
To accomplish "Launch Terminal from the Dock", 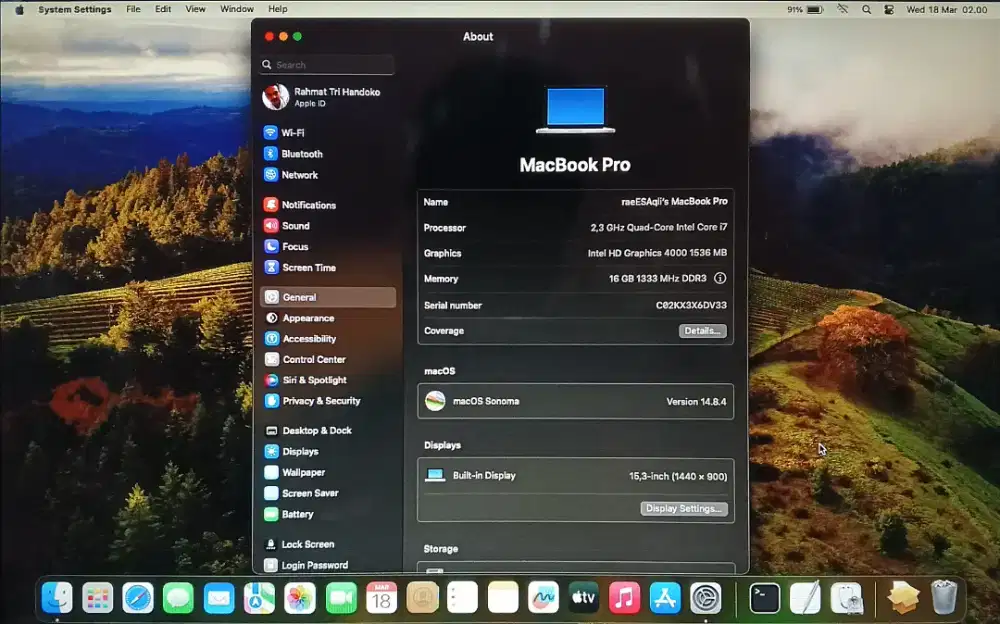I will 764,598.
